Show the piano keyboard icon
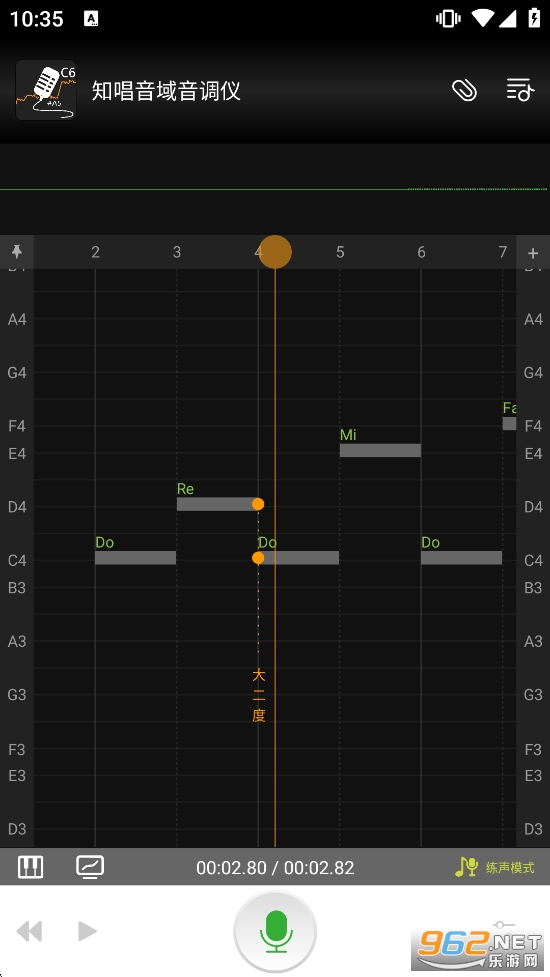The image size is (550, 977). [30, 867]
